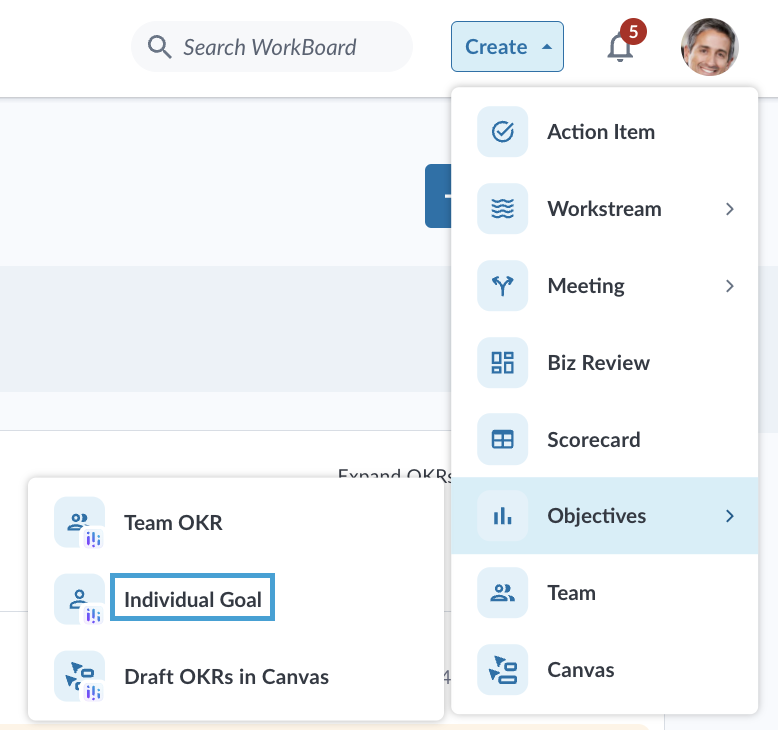This screenshot has height=730, width=778.
Task: Click the Draft OKRs in Canvas icon
Action: (79, 676)
